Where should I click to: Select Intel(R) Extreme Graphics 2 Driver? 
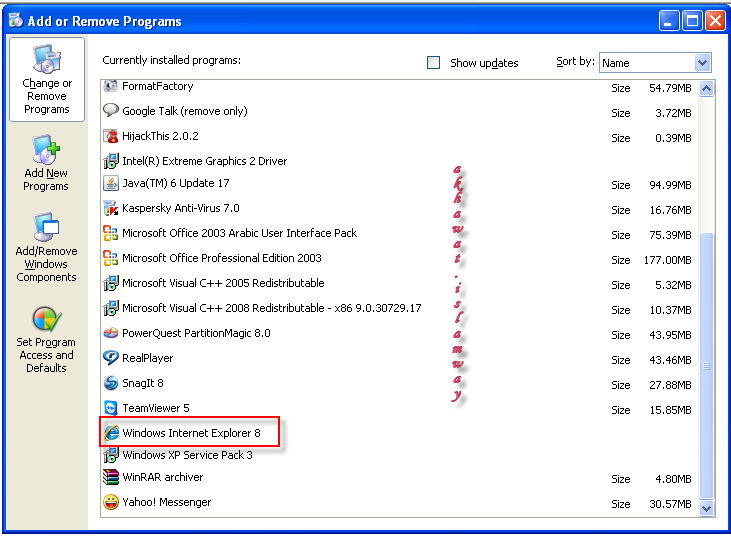400,161
